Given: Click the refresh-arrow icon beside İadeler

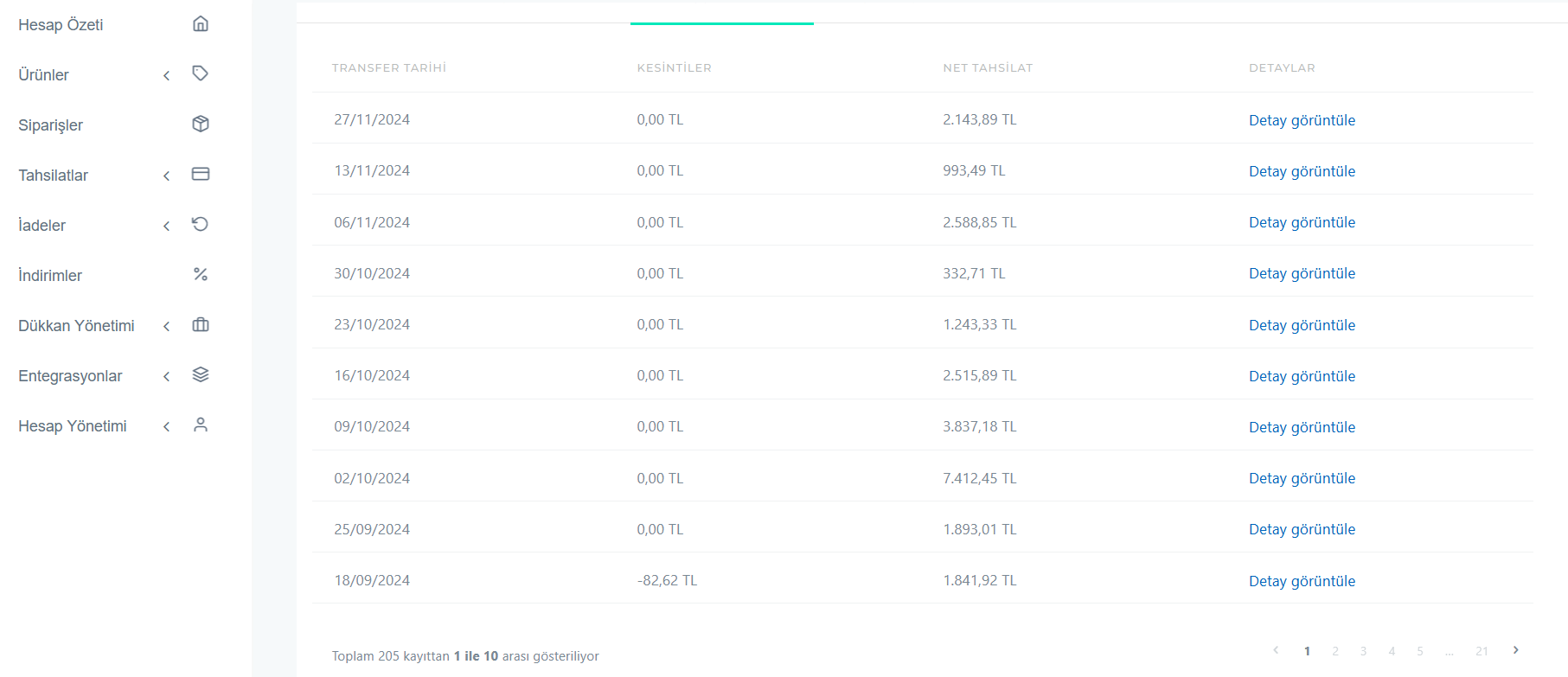Looking at the screenshot, I should point(201,224).
